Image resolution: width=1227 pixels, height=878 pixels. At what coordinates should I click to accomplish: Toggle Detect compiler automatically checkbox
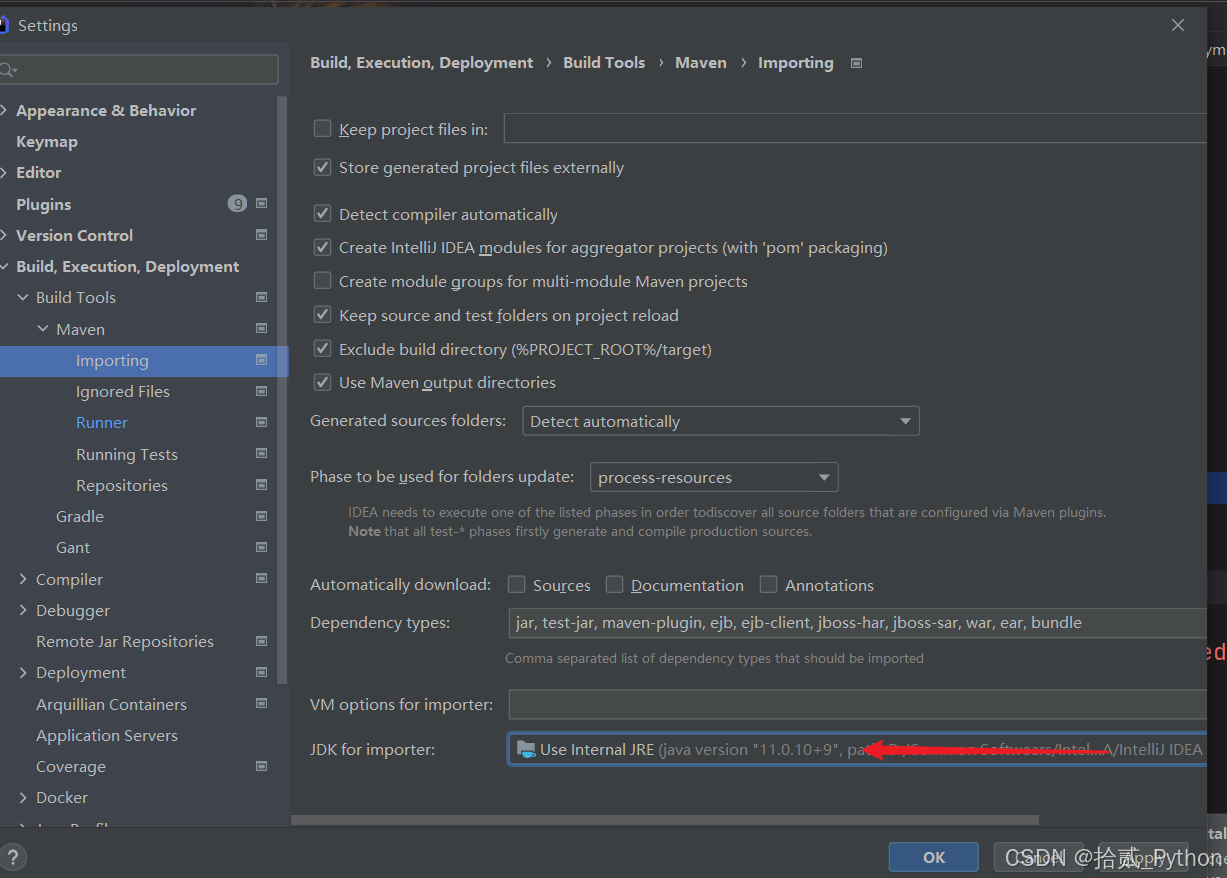tap(322, 213)
